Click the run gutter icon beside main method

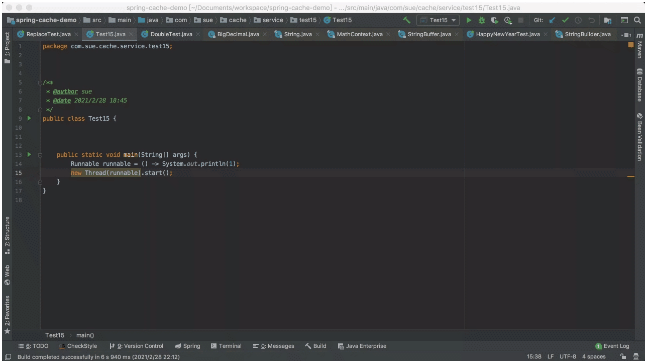pos(29,155)
